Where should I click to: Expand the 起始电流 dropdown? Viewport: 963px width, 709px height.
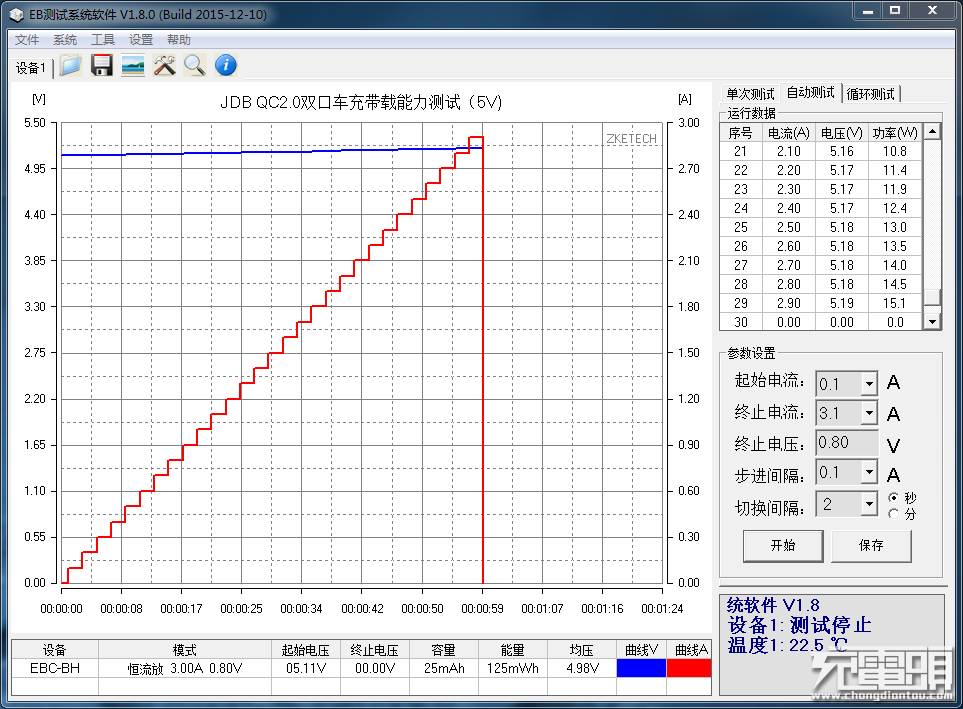869,384
